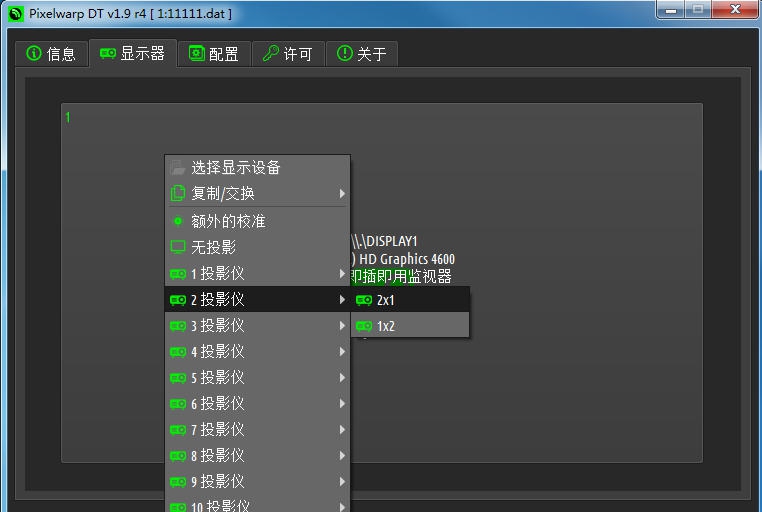762x512 pixels.
Task: Click the info icon on 信息 tab
Action: coord(34,54)
